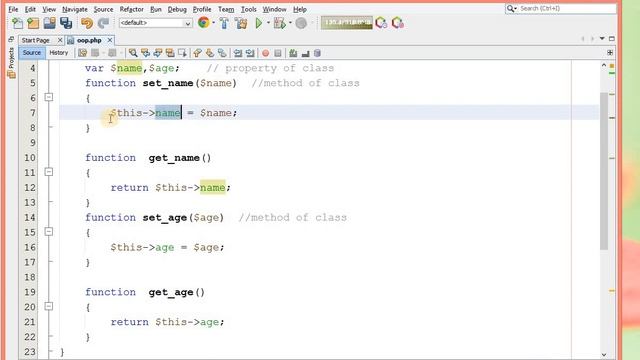Click the Uncomment lines icon
This screenshot has height=360, width=640.
305,53
